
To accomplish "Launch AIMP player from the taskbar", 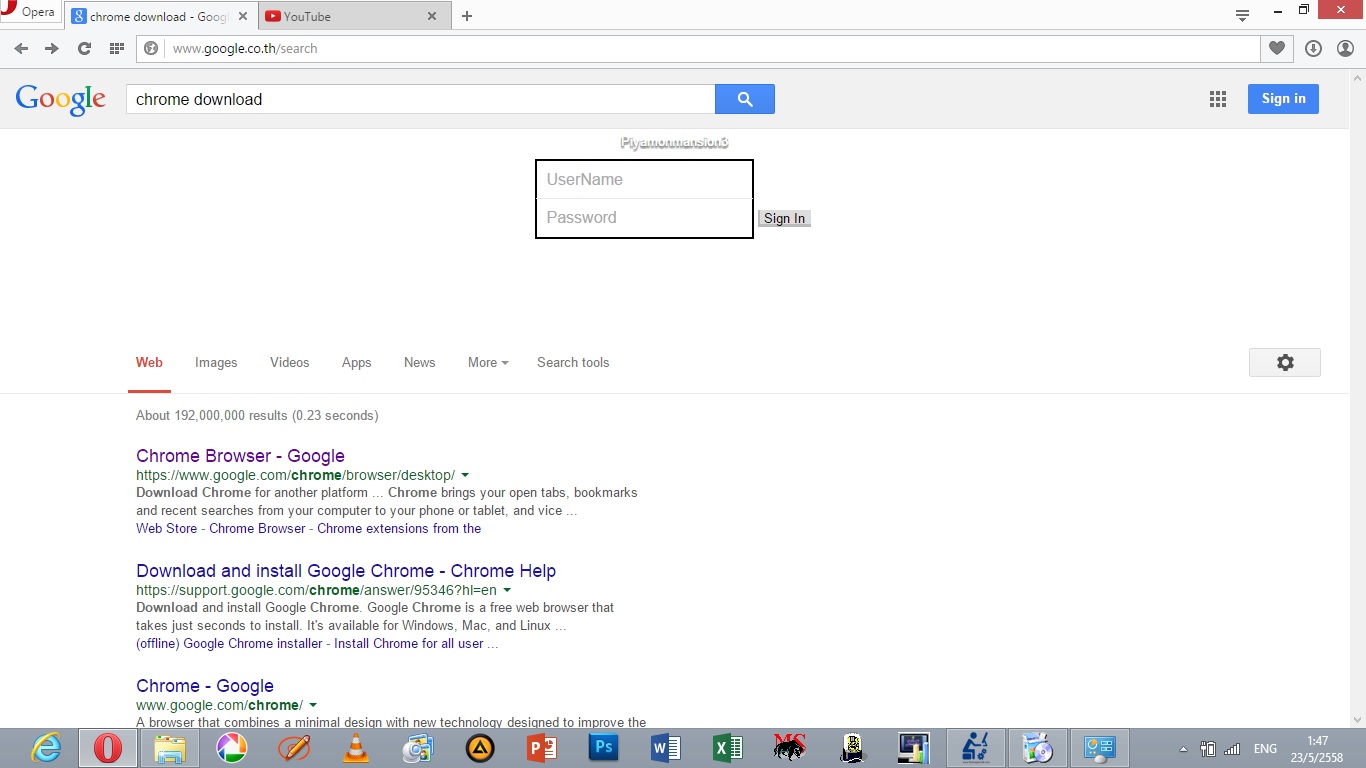I will click(x=480, y=748).
